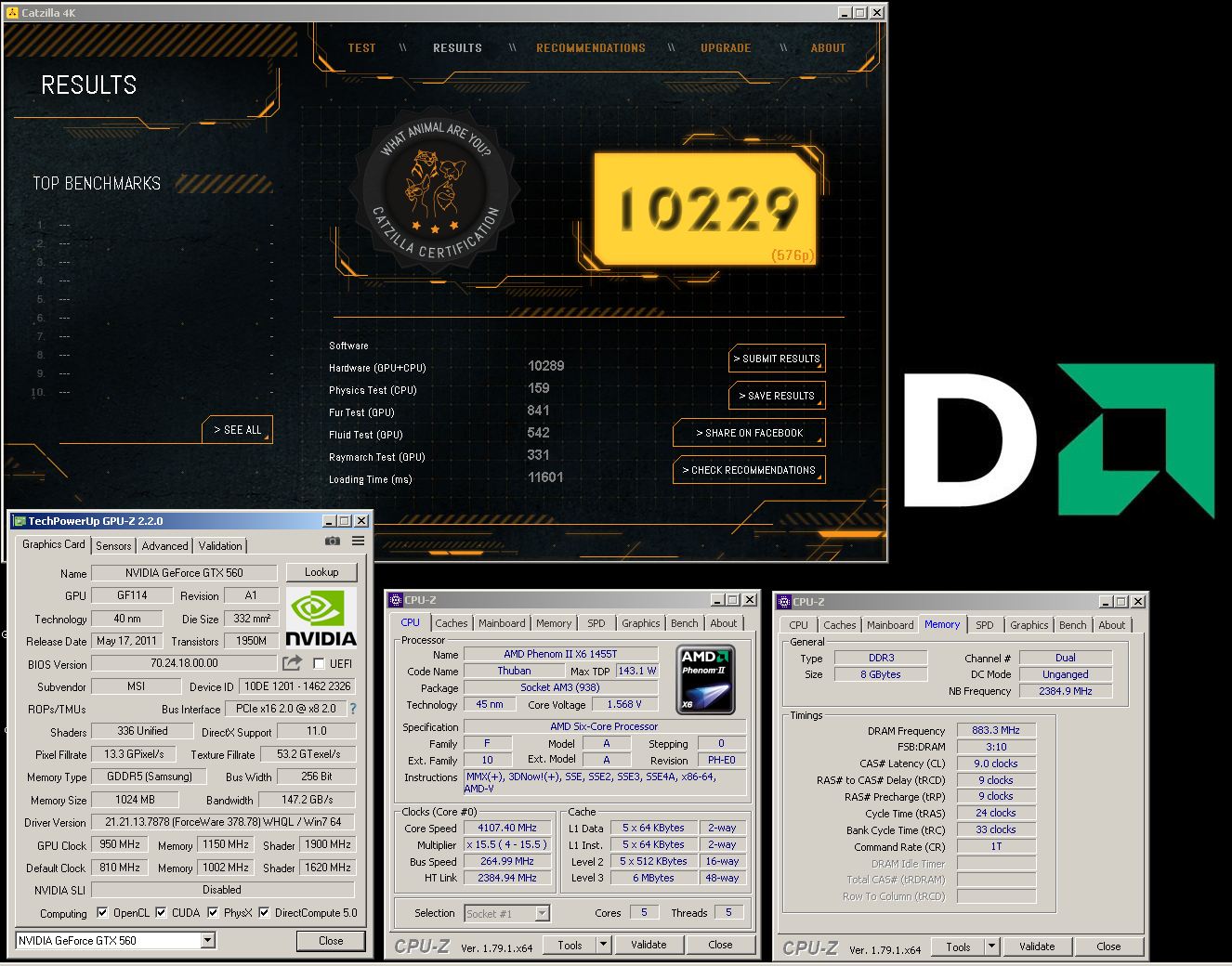This screenshot has height=966, width=1232.
Task: Click the Bus Interface question mark icon
Action: (353, 709)
